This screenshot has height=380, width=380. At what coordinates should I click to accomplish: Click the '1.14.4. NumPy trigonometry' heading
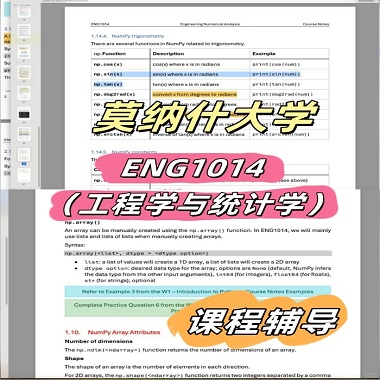click(x=127, y=36)
